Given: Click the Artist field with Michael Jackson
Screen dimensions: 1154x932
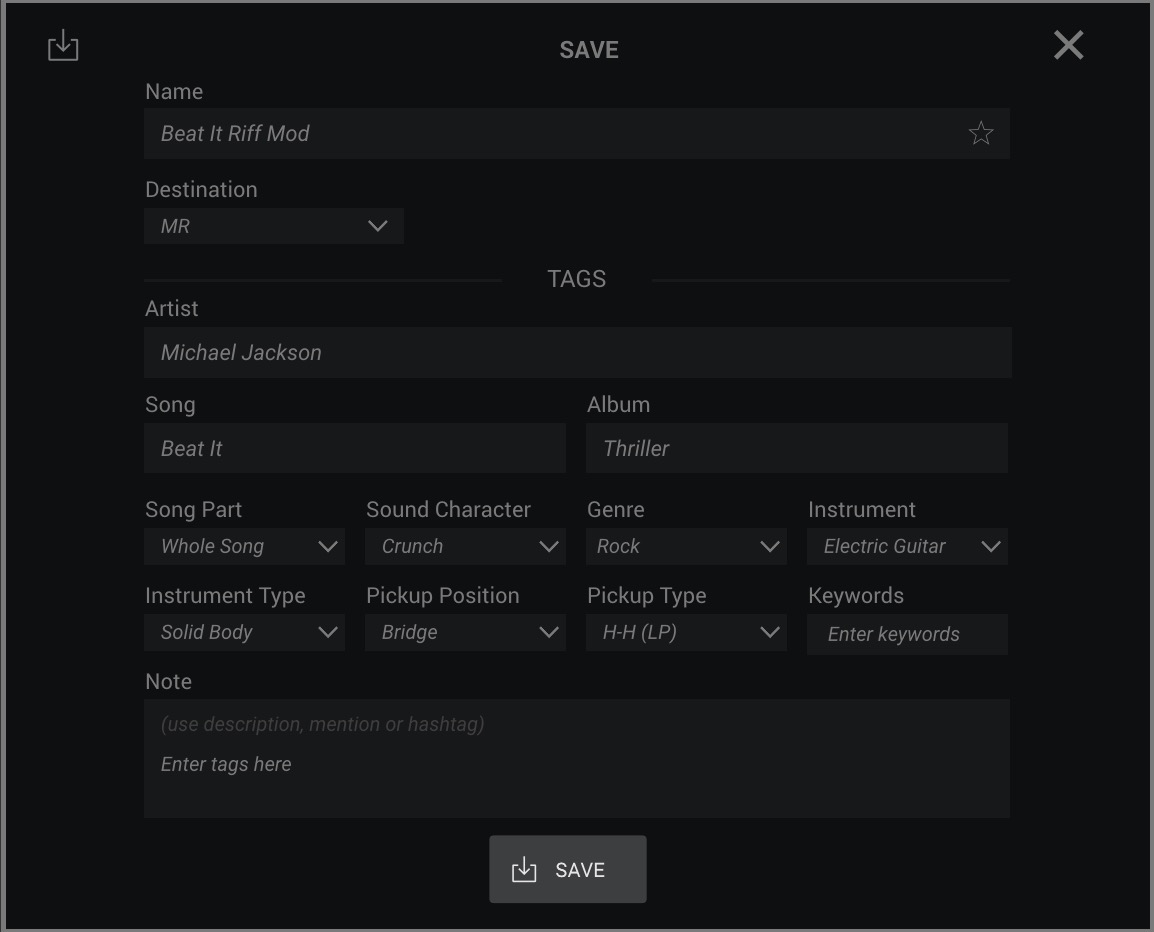Looking at the screenshot, I should (578, 353).
